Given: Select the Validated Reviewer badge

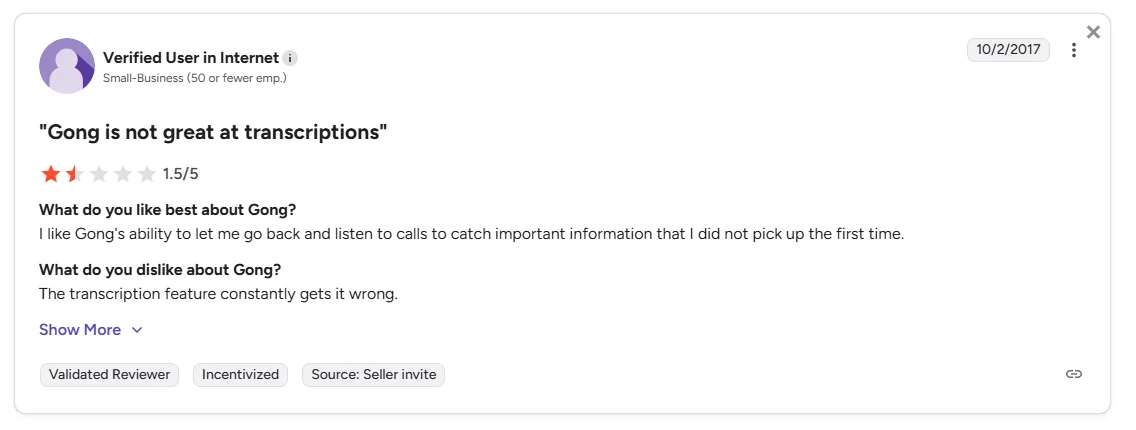Looking at the screenshot, I should coord(110,375).
